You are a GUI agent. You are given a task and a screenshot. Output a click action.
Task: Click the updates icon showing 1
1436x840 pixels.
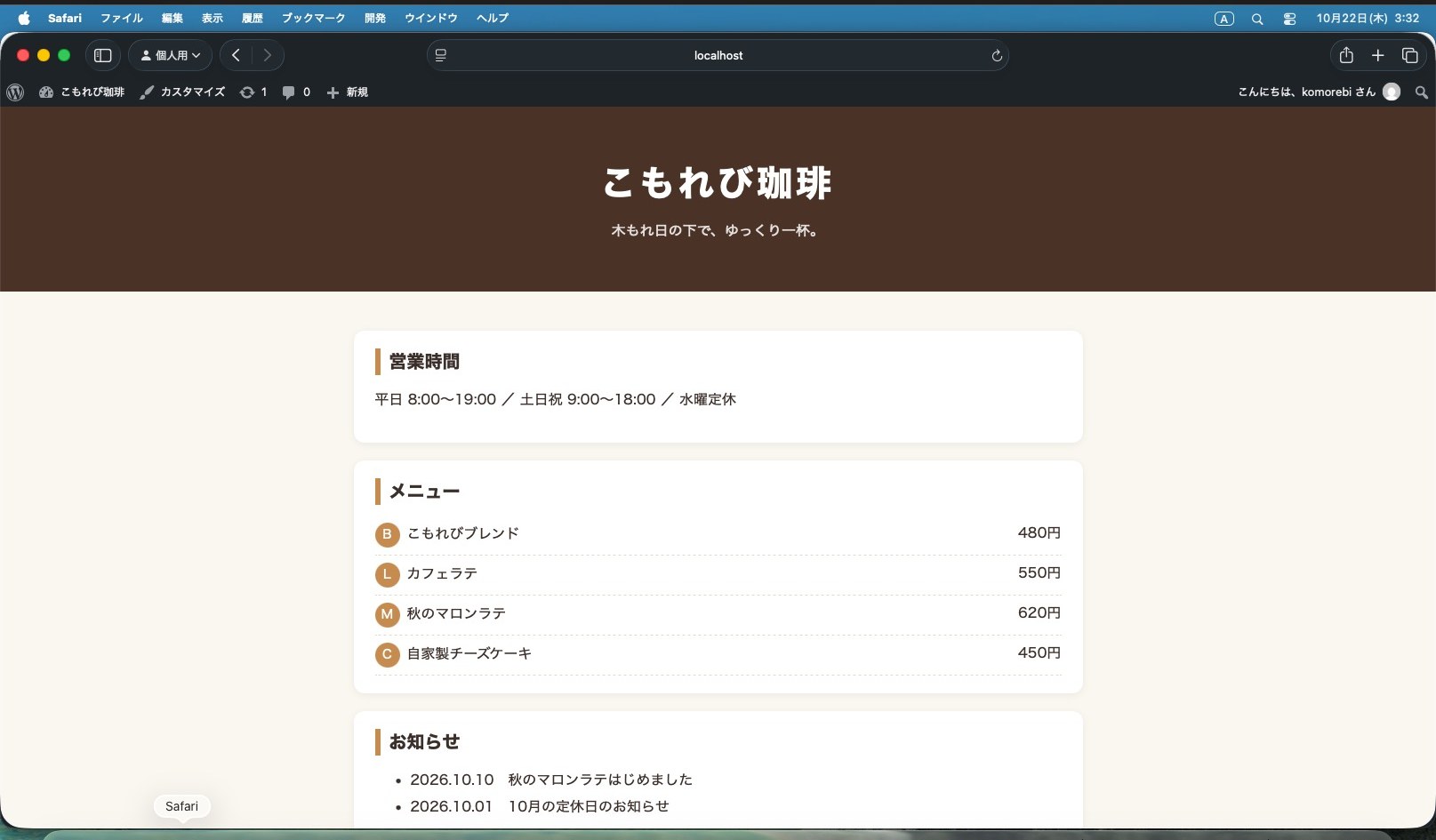tap(253, 92)
